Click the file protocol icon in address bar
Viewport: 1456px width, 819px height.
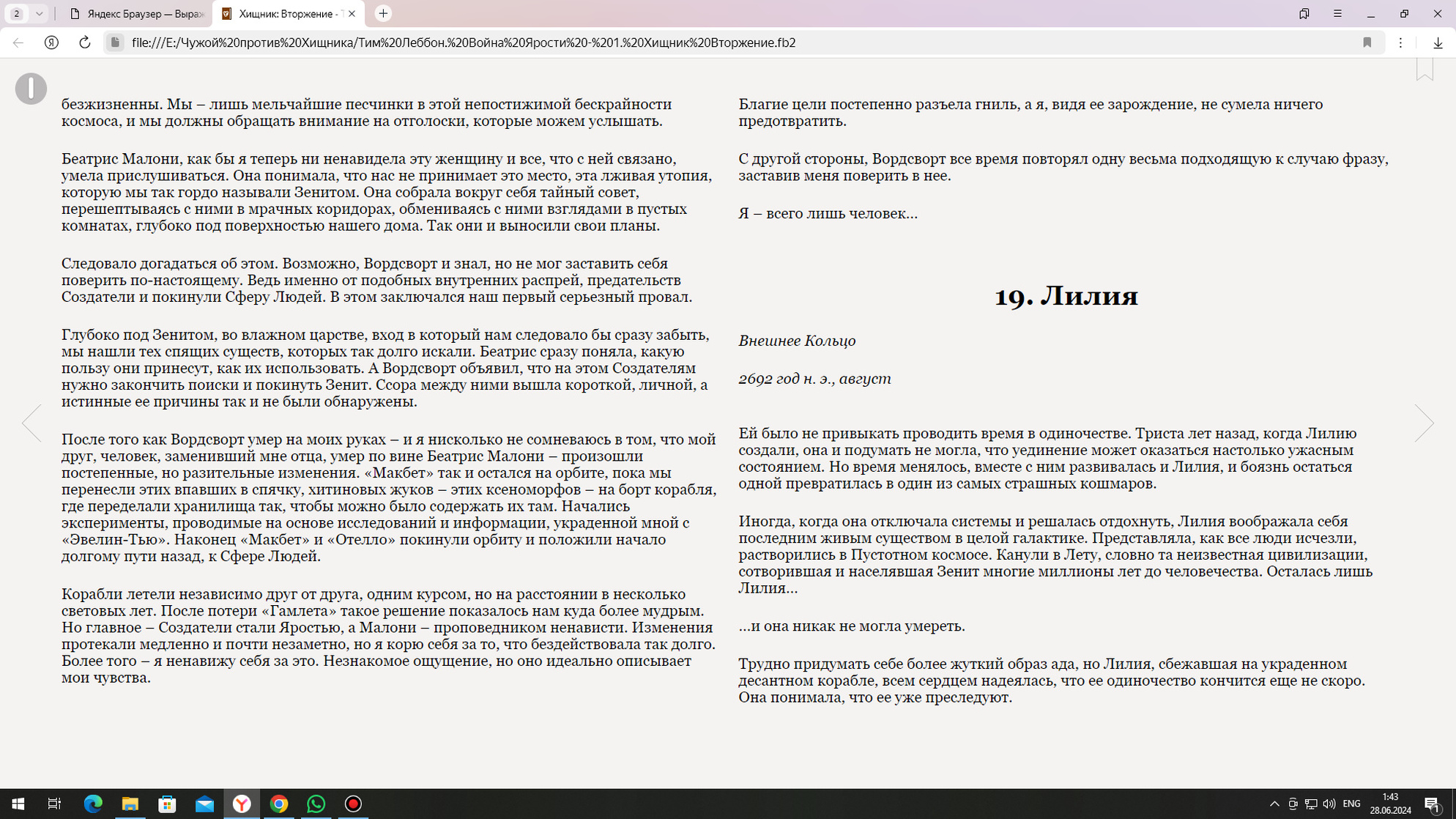click(x=115, y=42)
